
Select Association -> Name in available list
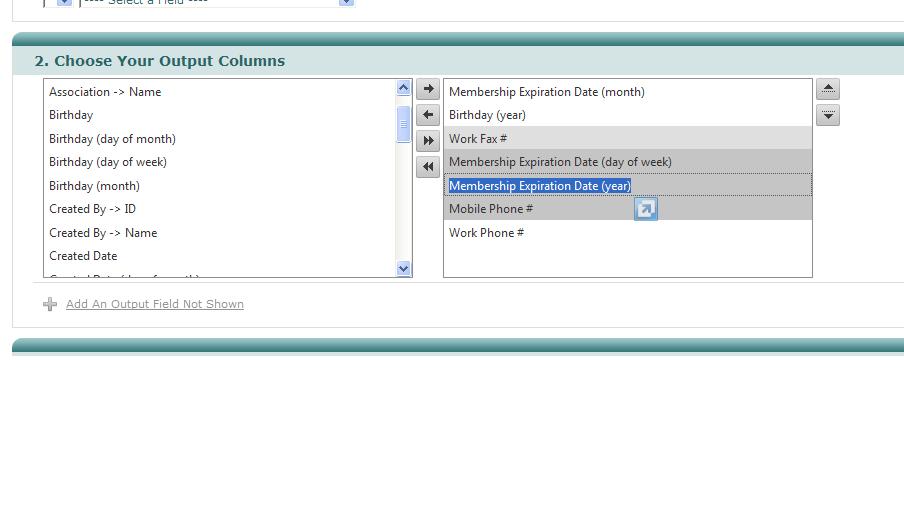pos(220,92)
